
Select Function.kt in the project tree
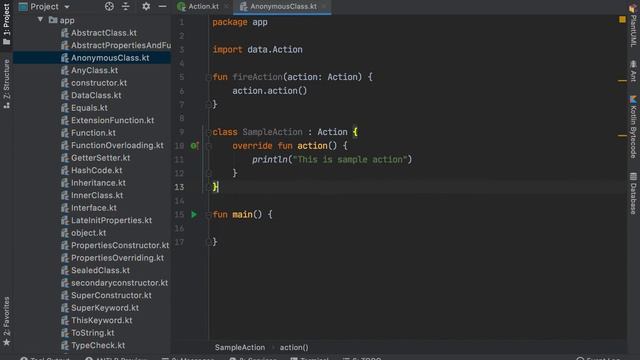coord(93,133)
